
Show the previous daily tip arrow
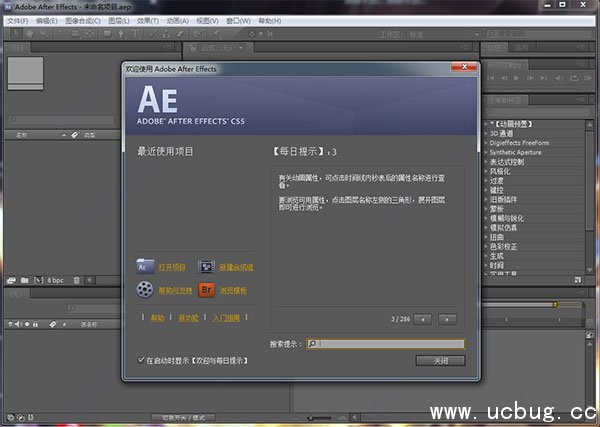pos(424,319)
